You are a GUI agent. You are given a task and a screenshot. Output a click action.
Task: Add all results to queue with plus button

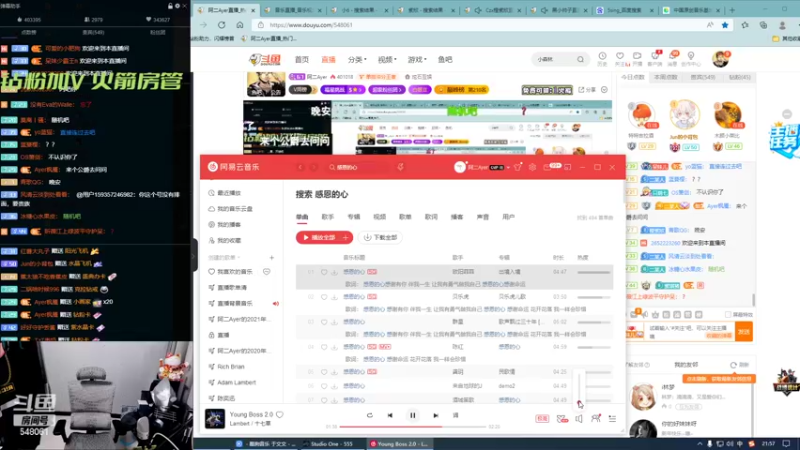(x=346, y=237)
